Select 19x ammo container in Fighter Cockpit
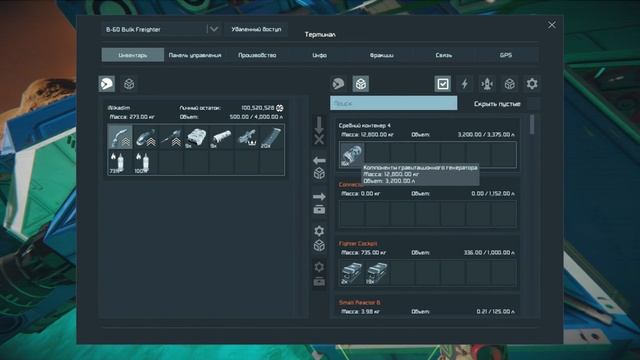 click(x=377, y=273)
